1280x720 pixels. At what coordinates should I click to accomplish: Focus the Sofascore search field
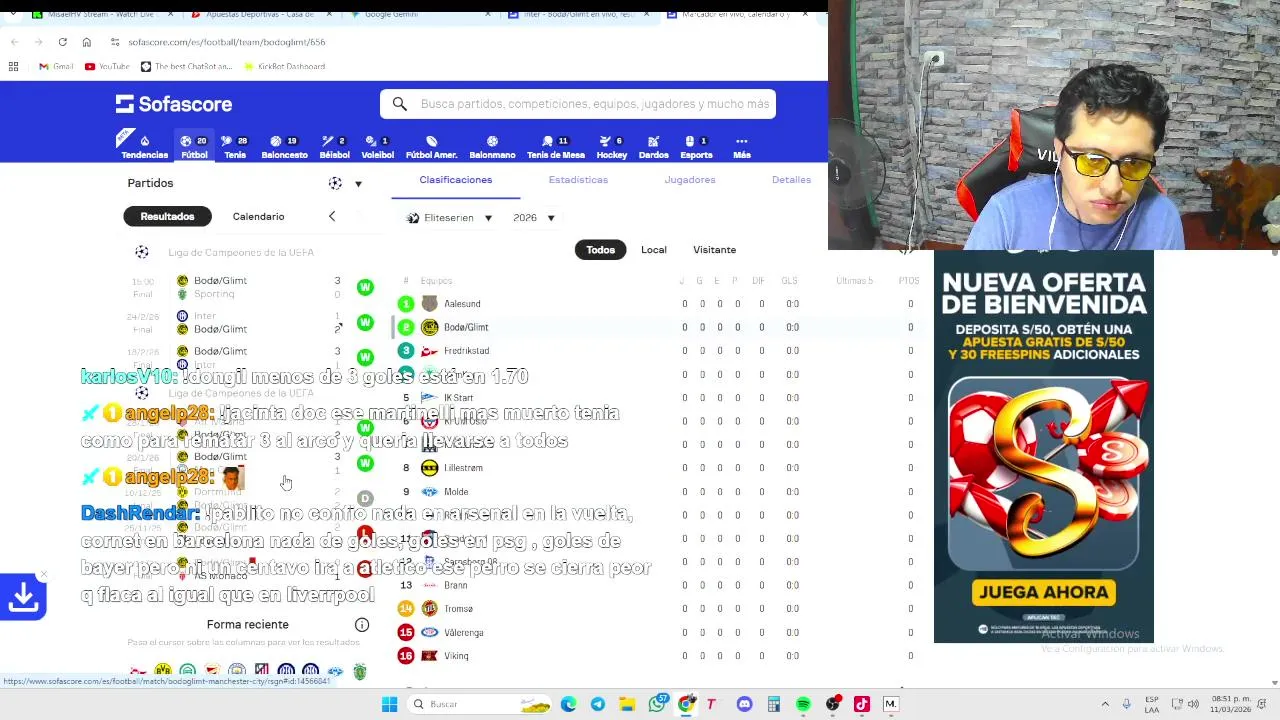click(578, 104)
